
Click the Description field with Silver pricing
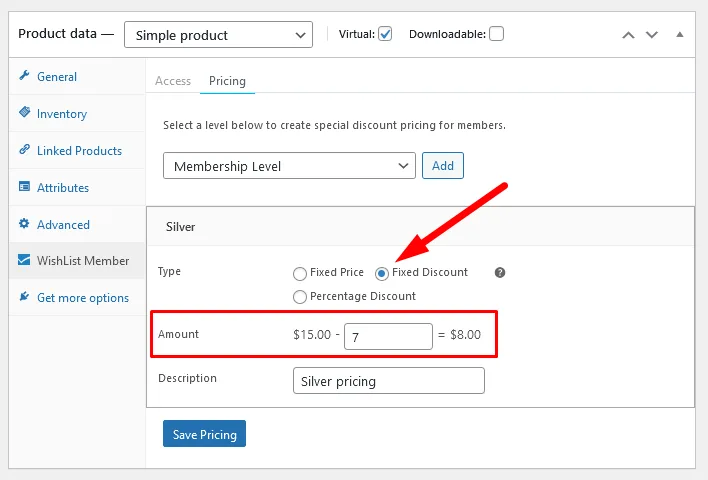[x=388, y=381]
